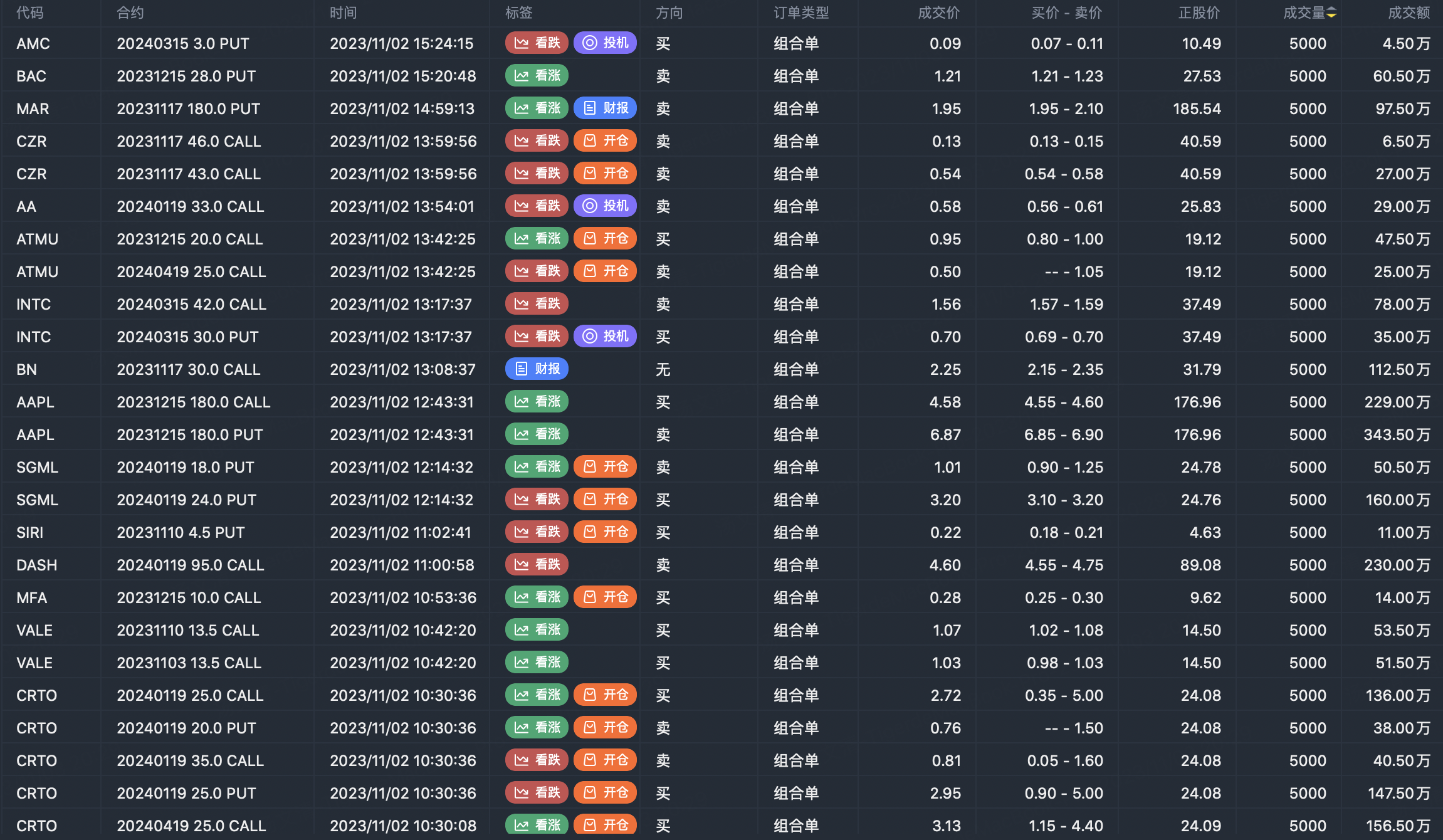The width and height of the screenshot is (1443, 840).
Task: Select contract 20231117 30.0 CALL
Action: coord(189,369)
